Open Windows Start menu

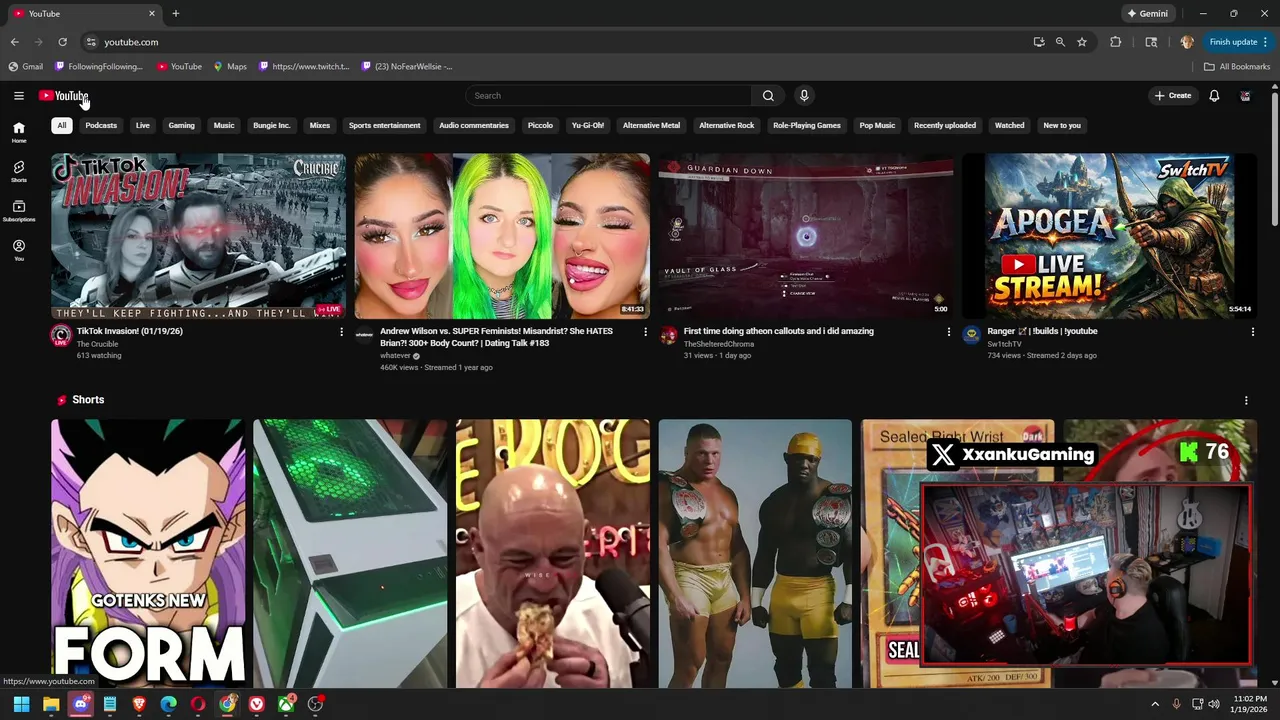pyautogui.click(x=21, y=704)
